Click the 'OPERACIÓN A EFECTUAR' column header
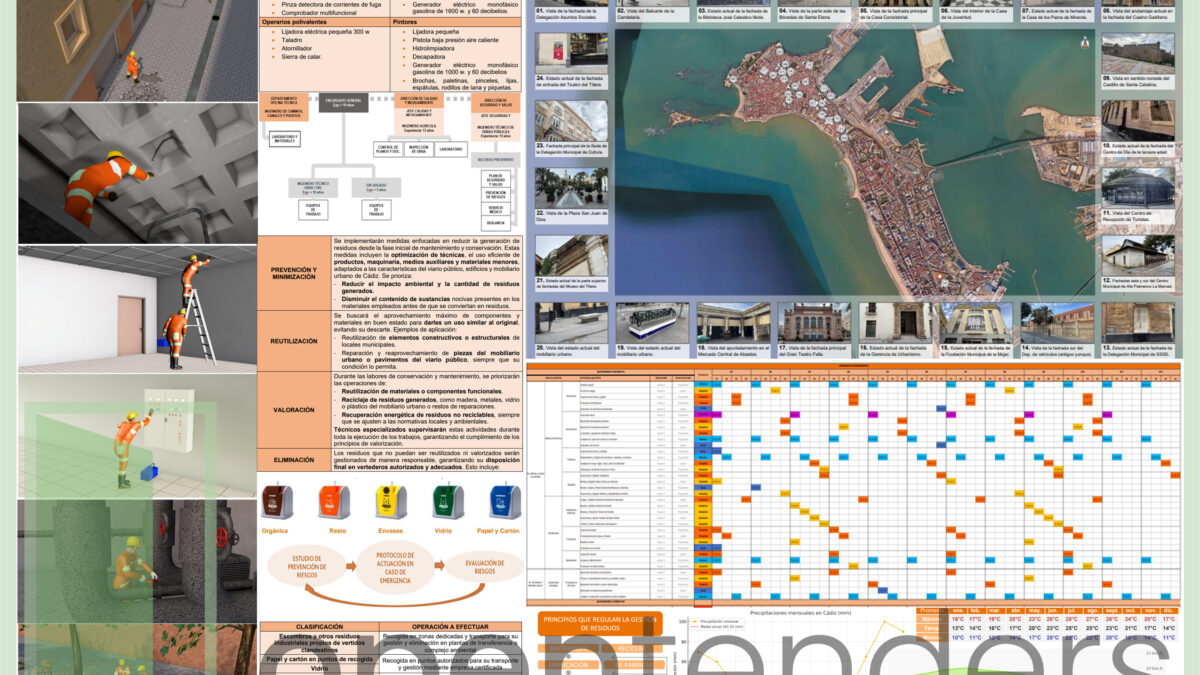Viewport: 1200px width, 675px height. 450,627
